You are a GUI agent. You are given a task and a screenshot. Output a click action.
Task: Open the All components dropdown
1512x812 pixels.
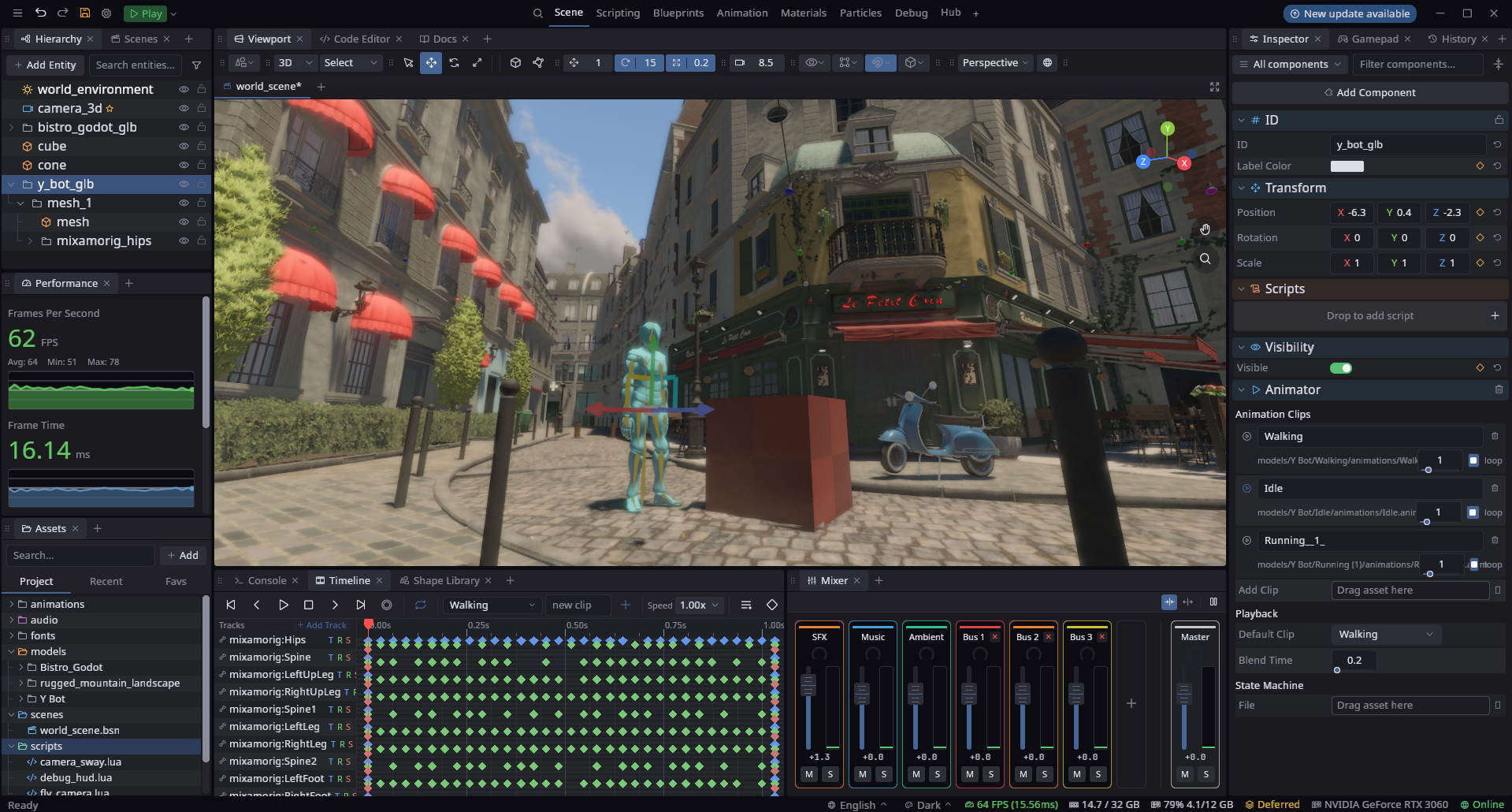(x=1290, y=65)
